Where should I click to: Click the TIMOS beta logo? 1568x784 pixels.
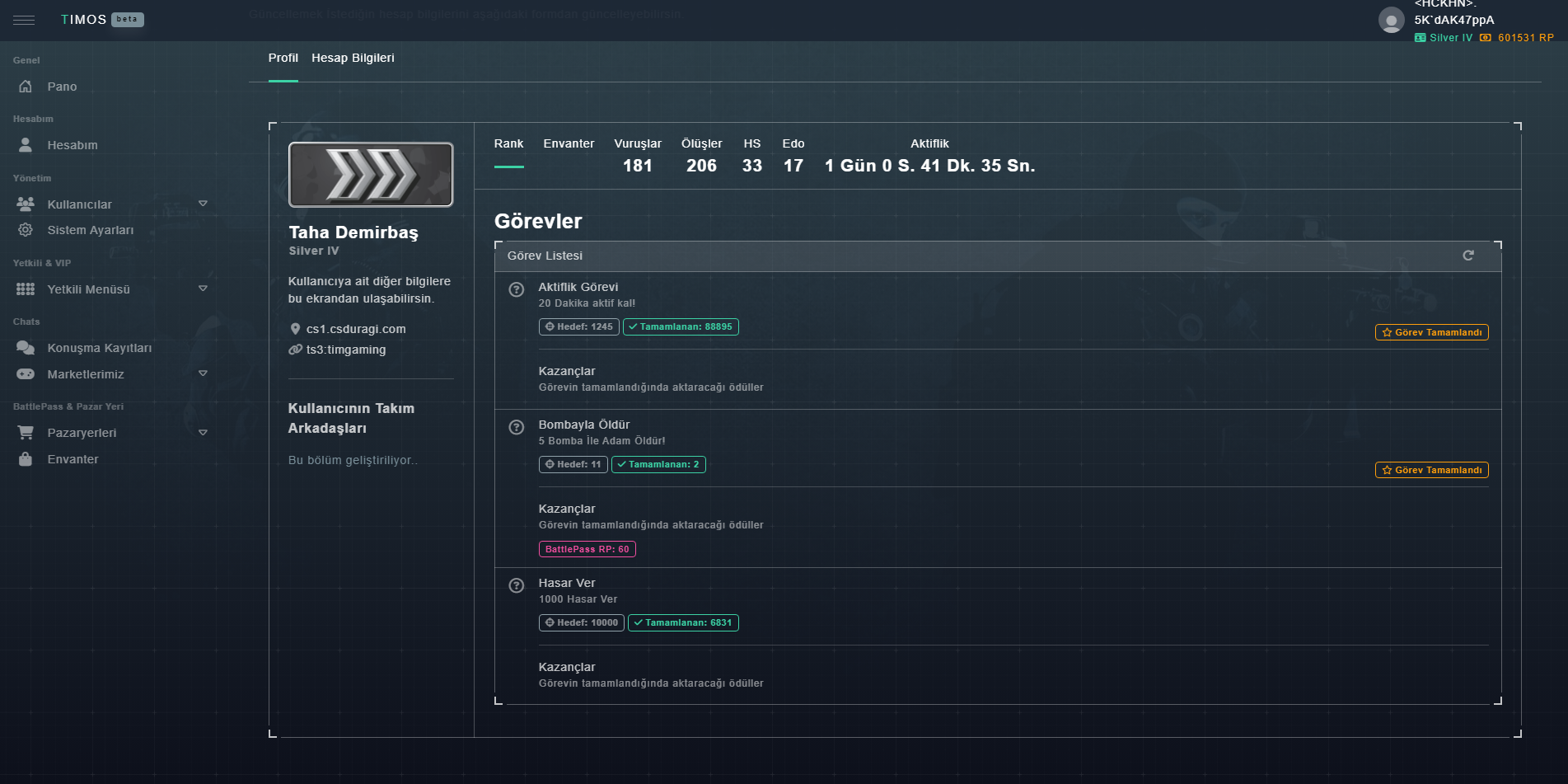pyautogui.click(x=102, y=20)
